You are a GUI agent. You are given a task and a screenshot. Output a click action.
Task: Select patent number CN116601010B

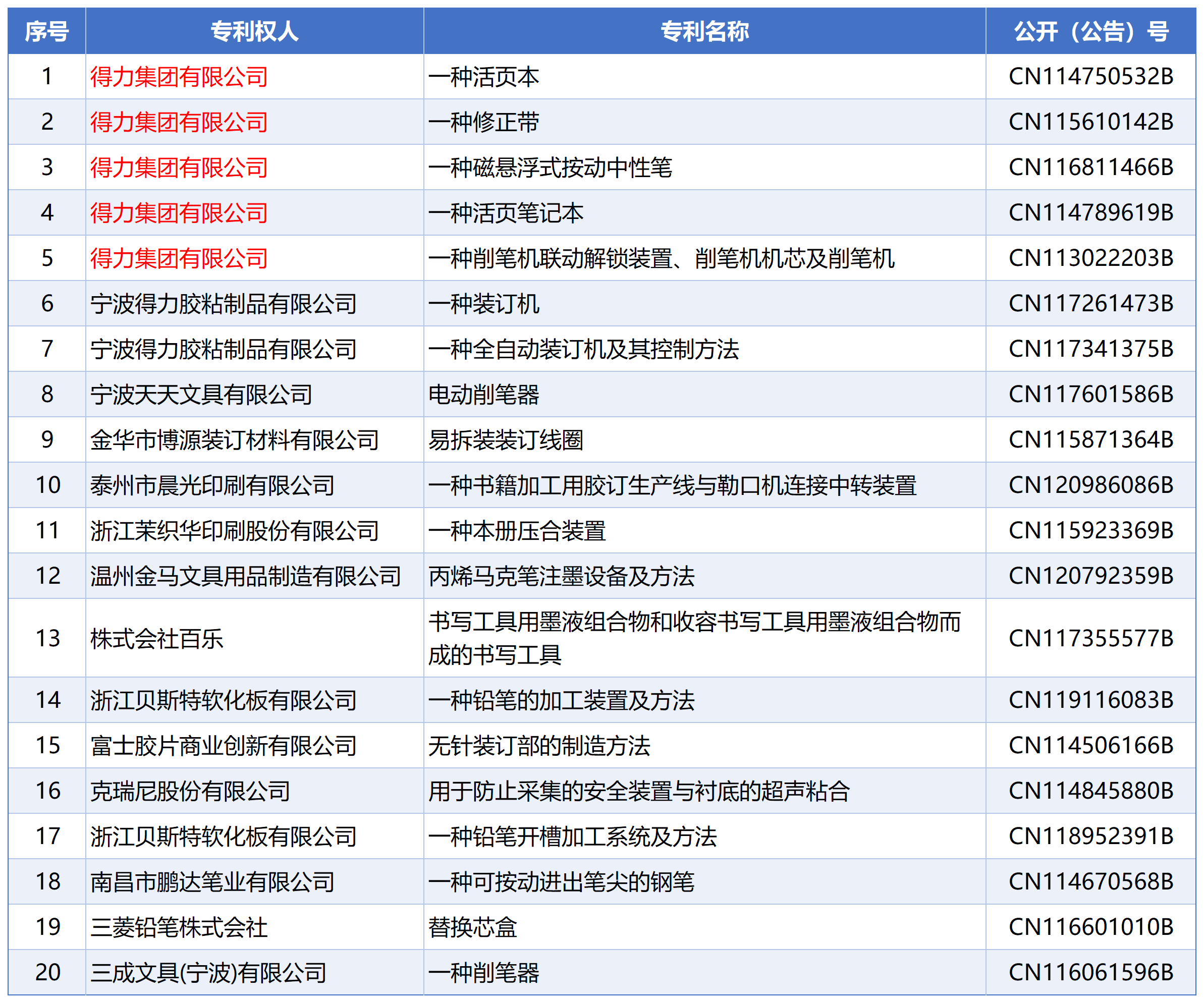point(1091,927)
